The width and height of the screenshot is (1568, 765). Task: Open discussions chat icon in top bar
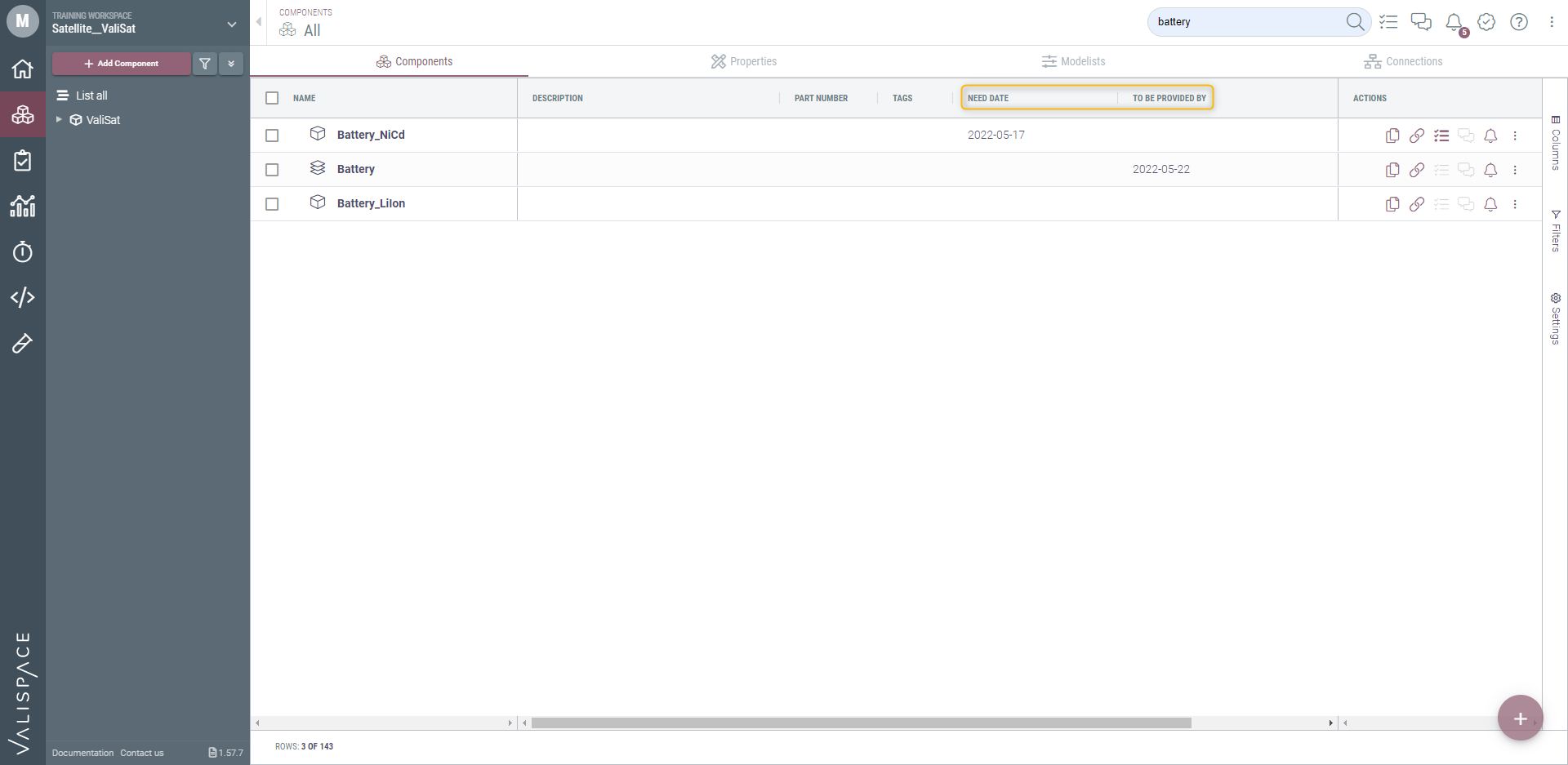tap(1421, 22)
